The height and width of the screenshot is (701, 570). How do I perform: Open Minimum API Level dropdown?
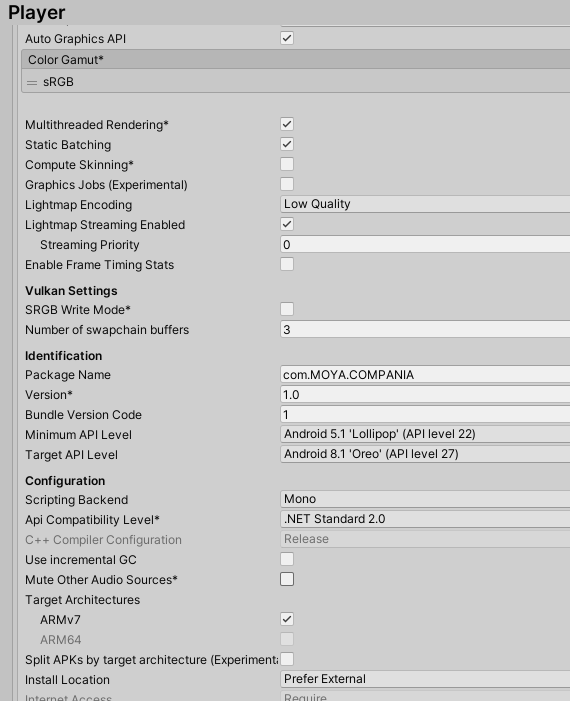click(x=425, y=434)
